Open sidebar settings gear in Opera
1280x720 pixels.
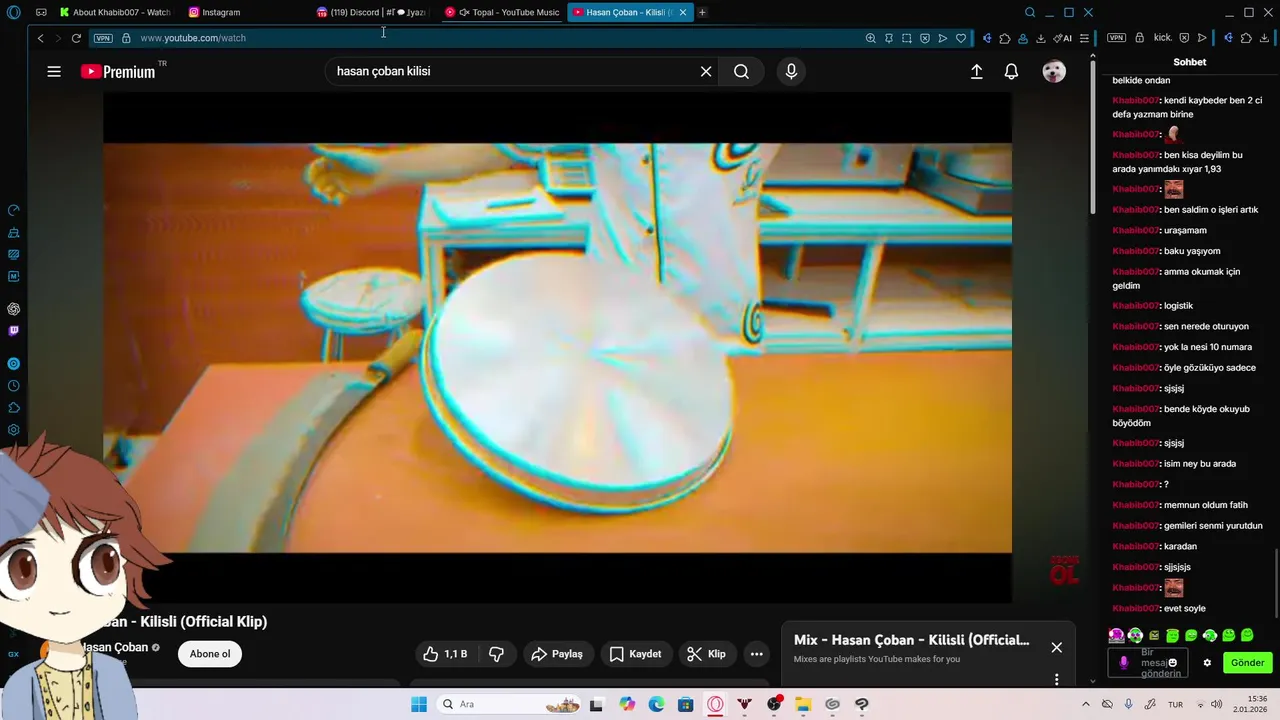[13, 430]
